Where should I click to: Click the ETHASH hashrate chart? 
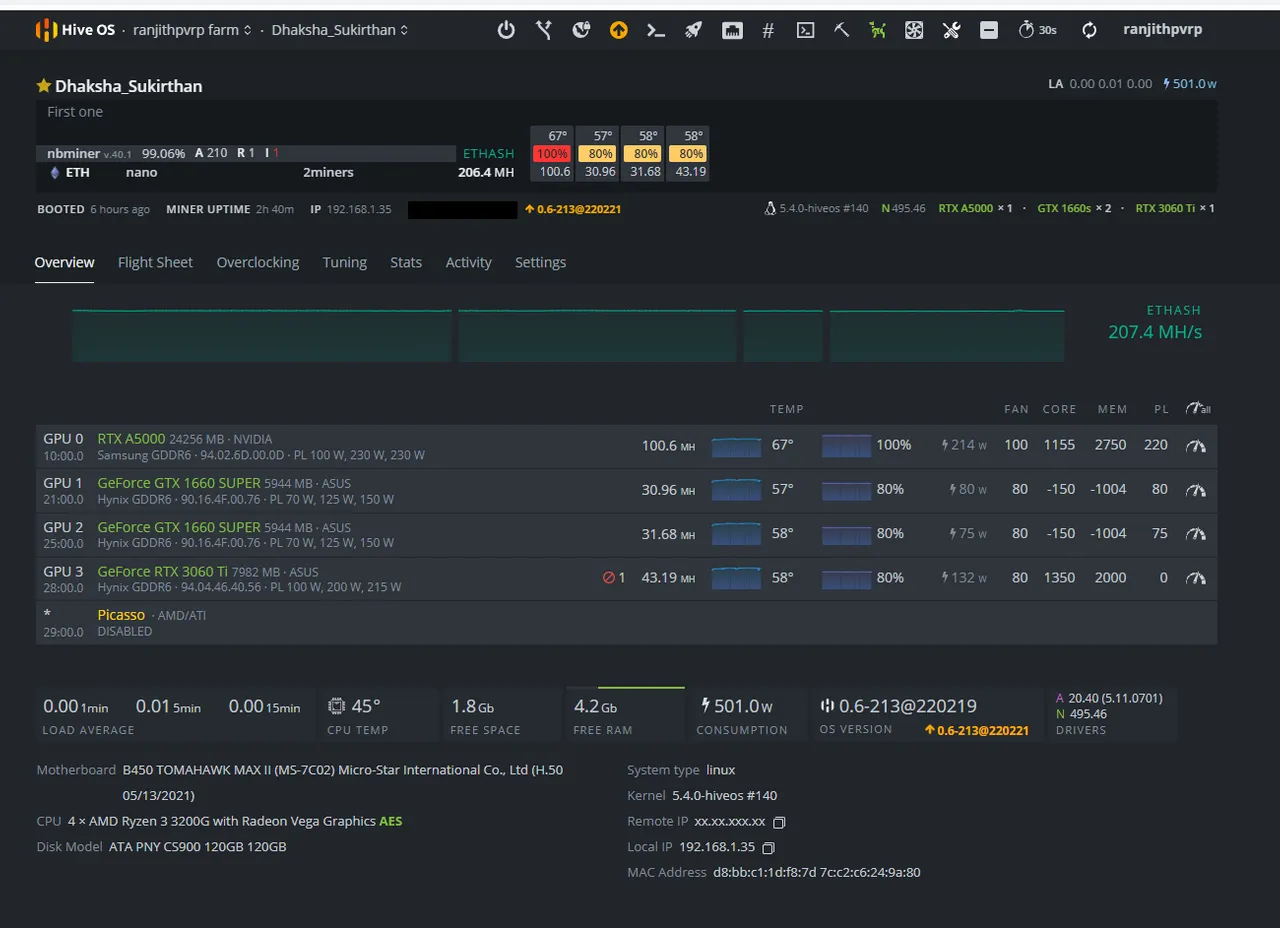click(x=568, y=335)
